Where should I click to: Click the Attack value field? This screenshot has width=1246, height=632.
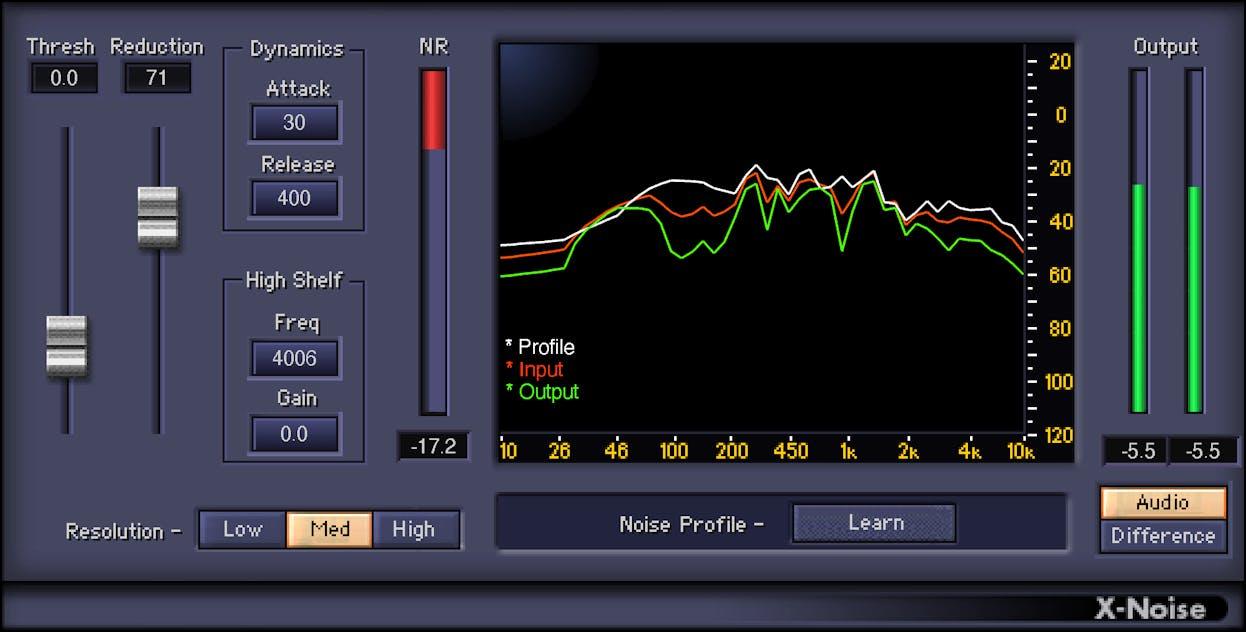coord(294,123)
